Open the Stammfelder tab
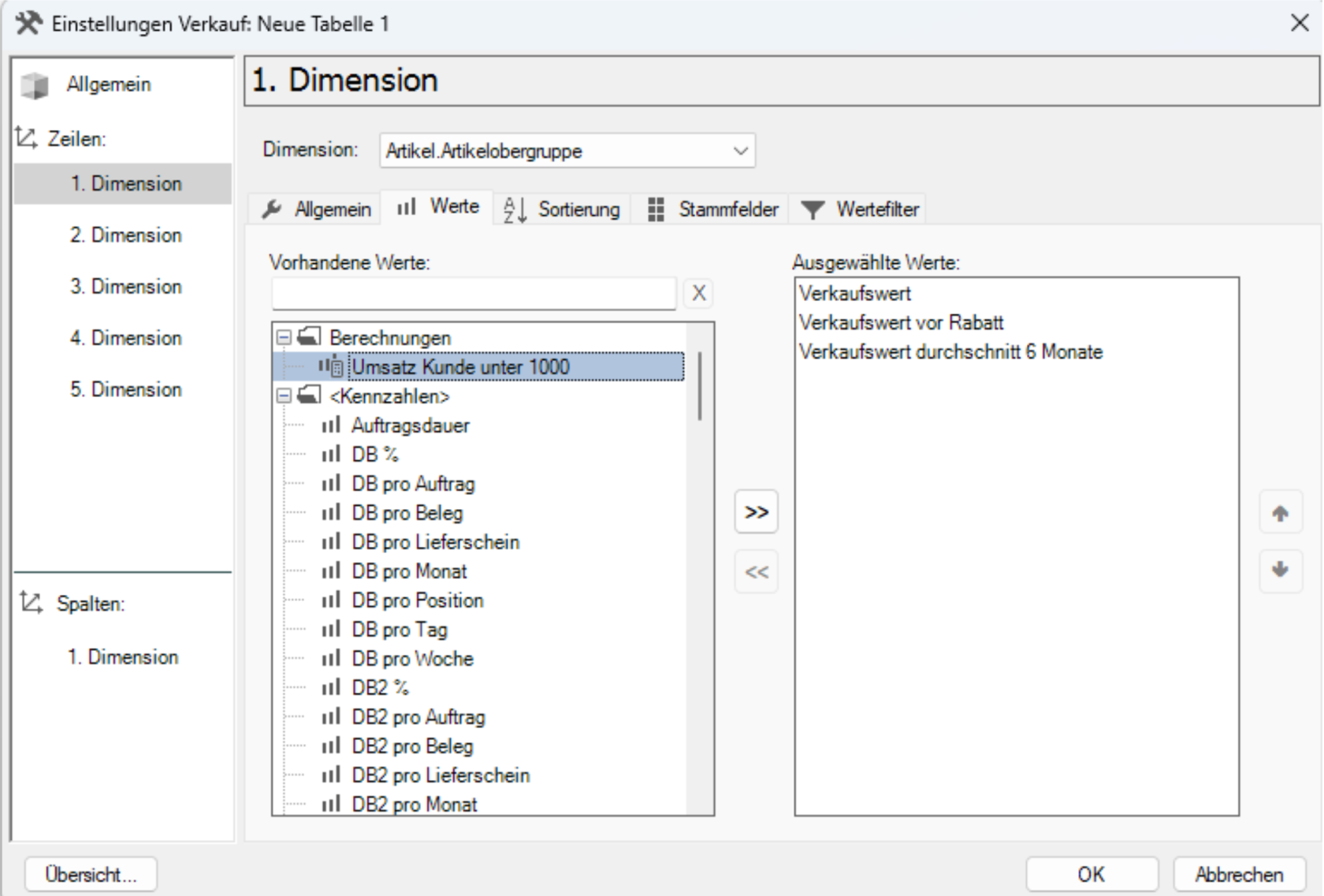The height and width of the screenshot is (896, 1324). [712, 209]
